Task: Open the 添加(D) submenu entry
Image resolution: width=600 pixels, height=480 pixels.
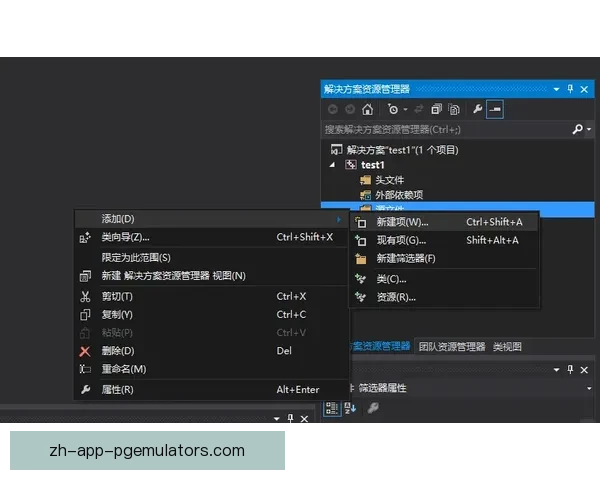Action: 211,219
